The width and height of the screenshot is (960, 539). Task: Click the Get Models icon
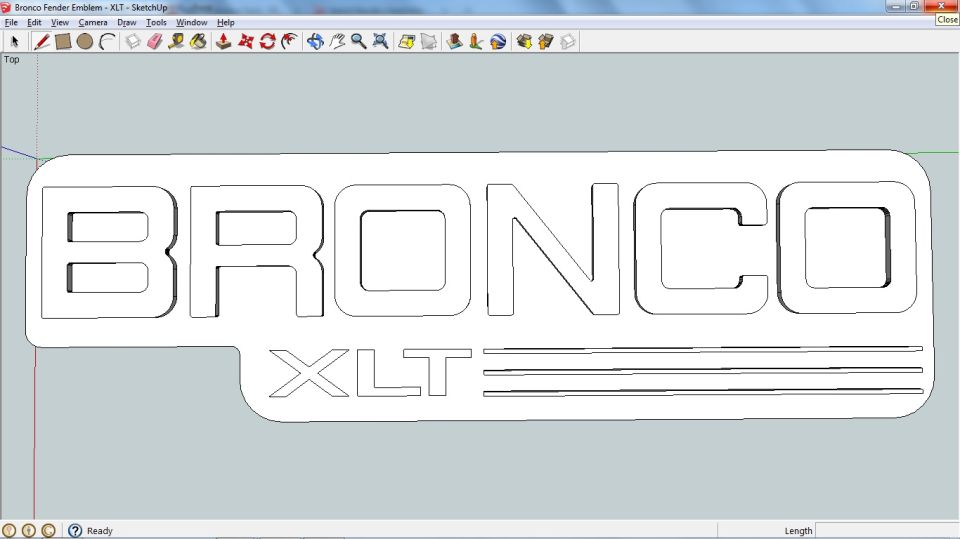pyautogui.click(x=524, y=42)
